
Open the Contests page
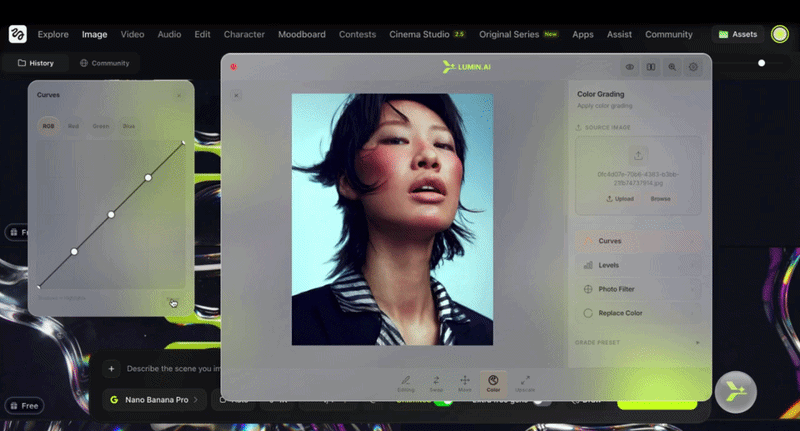[x=357, y=34]
